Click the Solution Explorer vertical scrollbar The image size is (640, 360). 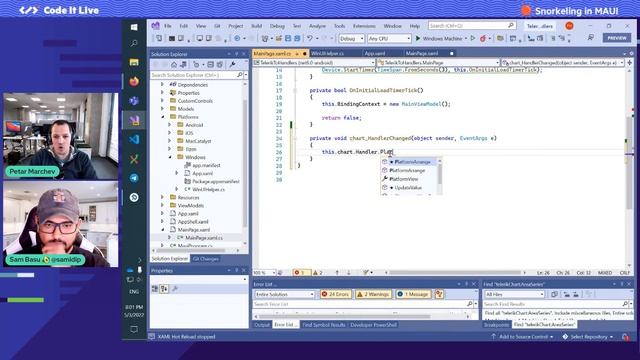245,163
